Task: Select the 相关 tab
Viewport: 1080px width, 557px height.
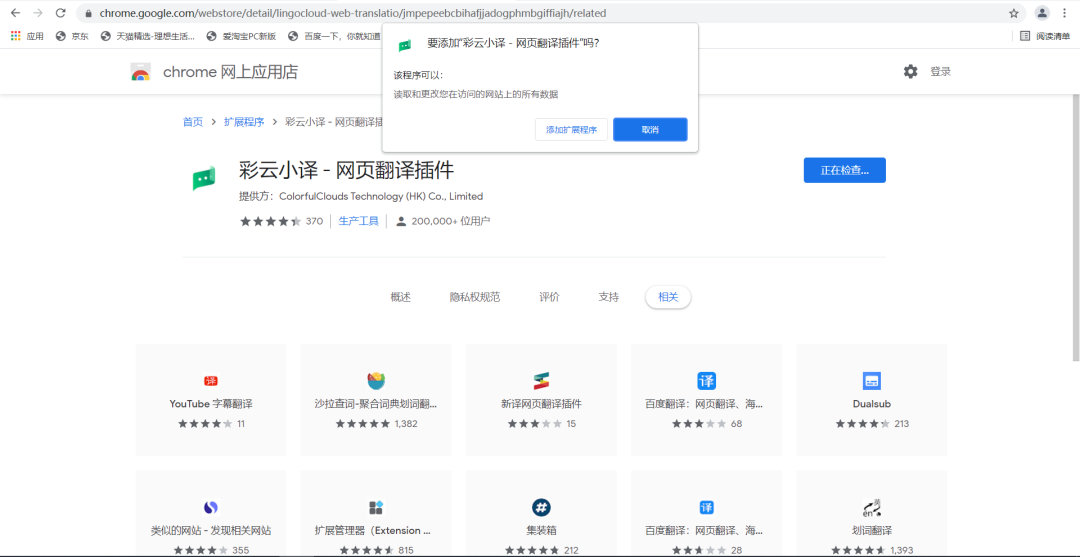Action: click(668, 297)
